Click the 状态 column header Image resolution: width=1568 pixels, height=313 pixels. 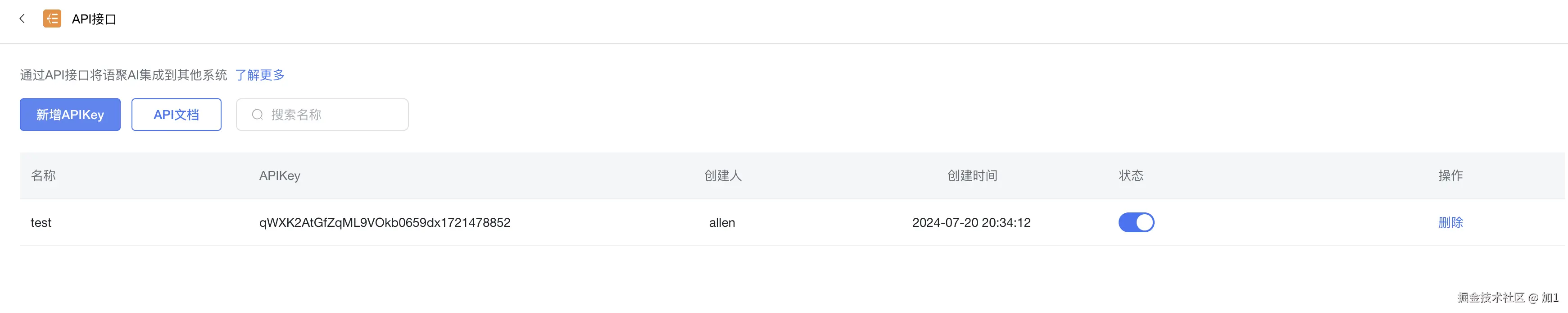coord(1131,176)
